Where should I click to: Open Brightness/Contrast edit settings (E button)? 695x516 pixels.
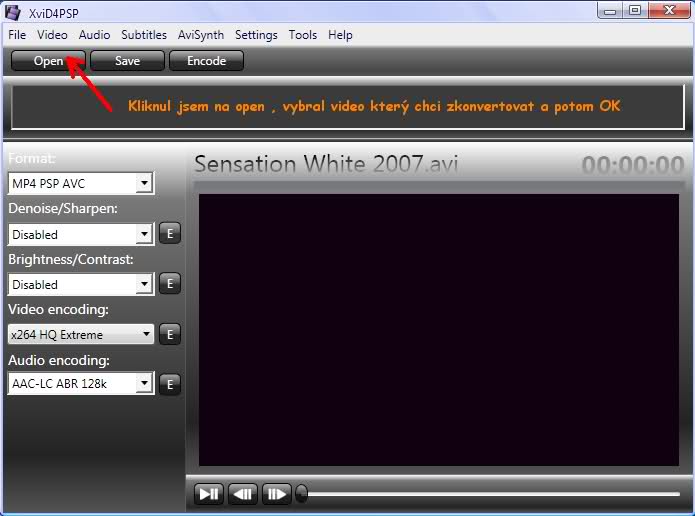point(170,284)
